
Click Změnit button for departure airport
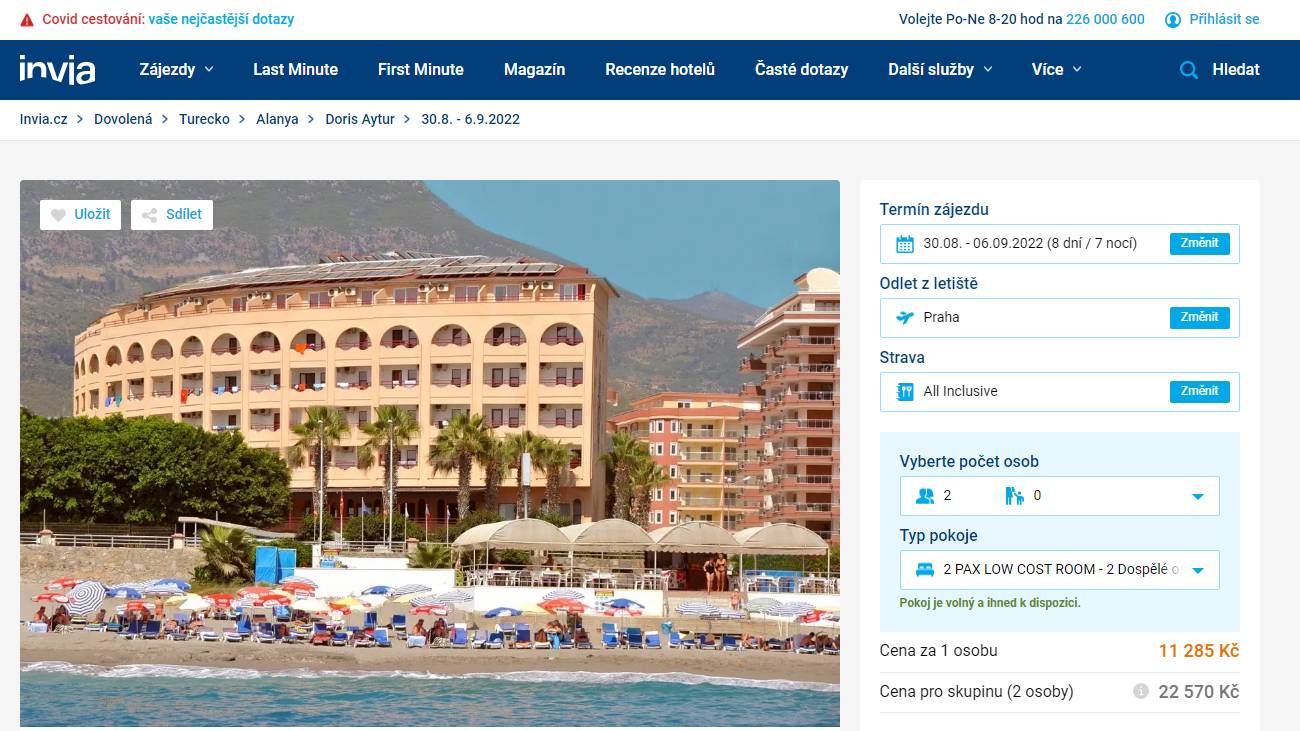click(1199, 317)
